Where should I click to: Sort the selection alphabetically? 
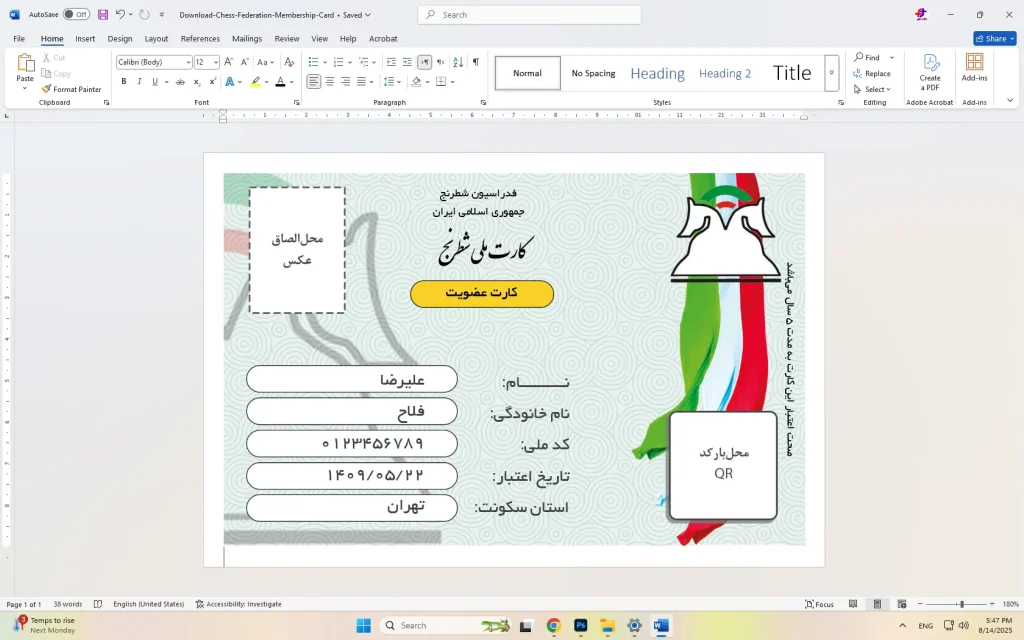(458, 62)
